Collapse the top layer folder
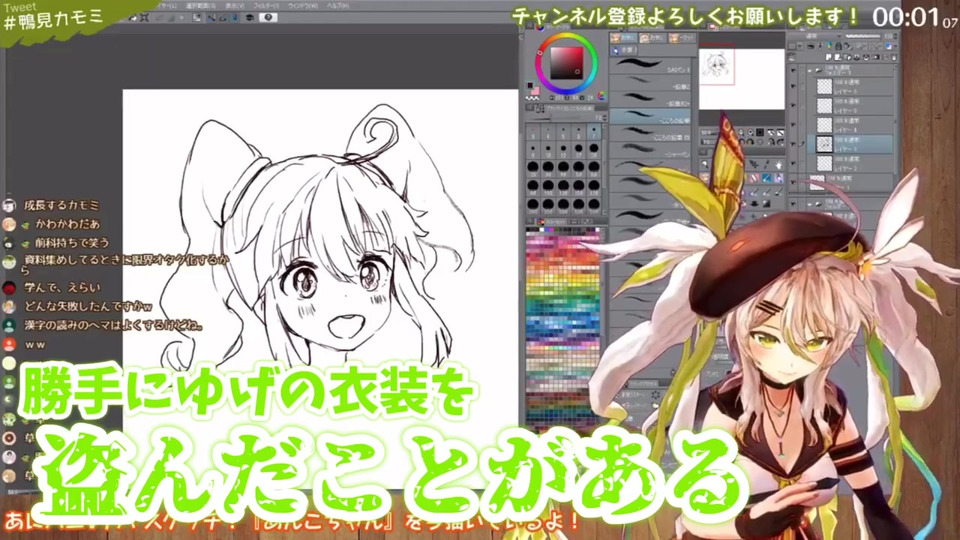Viewport: 960px width, 540px height. click(x=810, y=71)
